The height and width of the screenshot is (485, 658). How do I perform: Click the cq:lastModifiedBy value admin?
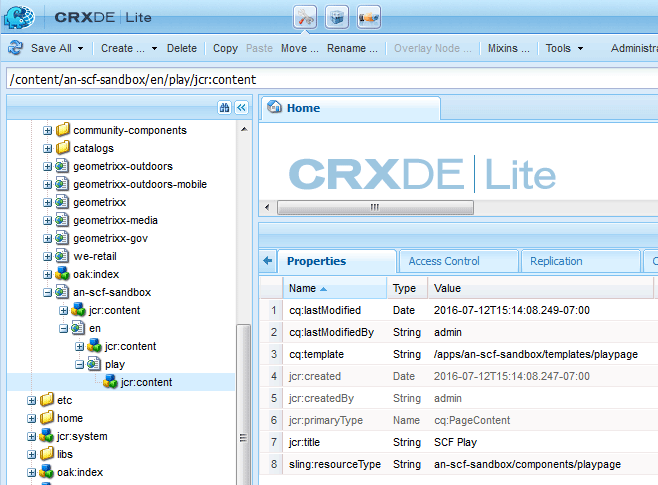click(x=448, y=332)
